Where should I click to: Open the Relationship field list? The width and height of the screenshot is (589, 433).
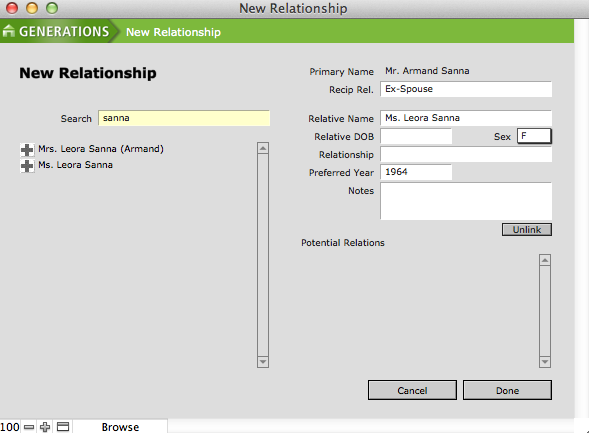[466, 154]
